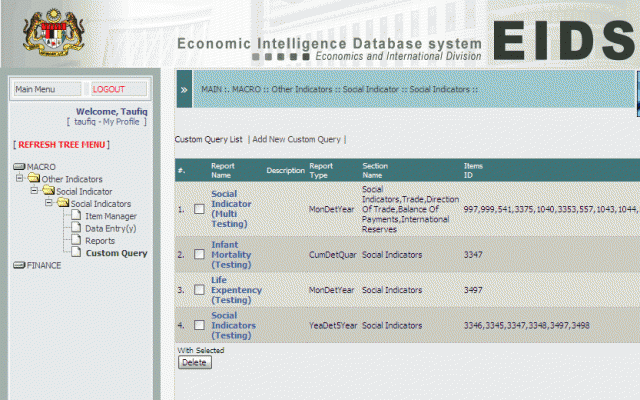The width and height of the screenshot is (640, 400).
Task: Click the Delete button
Action: pos(195,362)
